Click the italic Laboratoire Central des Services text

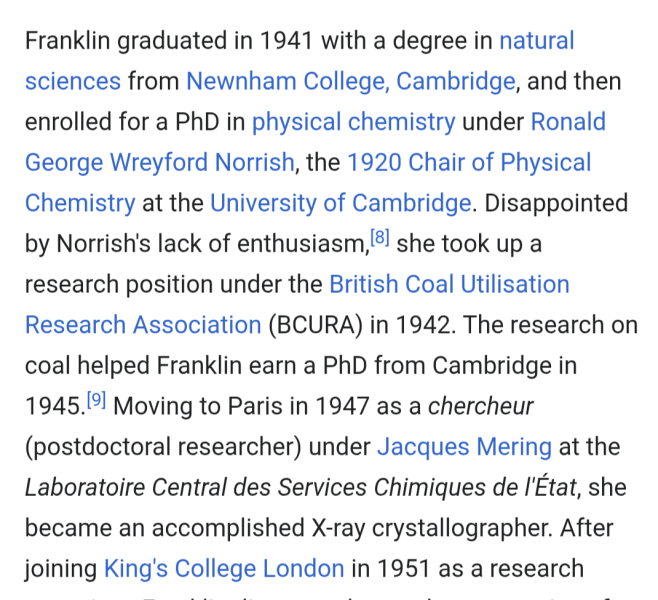point(200,488)
